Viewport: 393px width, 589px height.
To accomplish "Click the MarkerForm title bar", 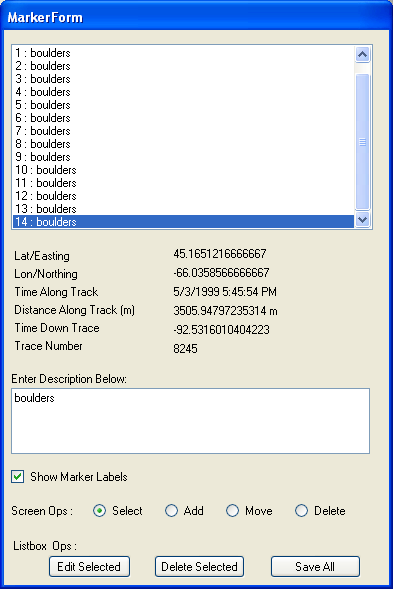I will coord(196,17).
